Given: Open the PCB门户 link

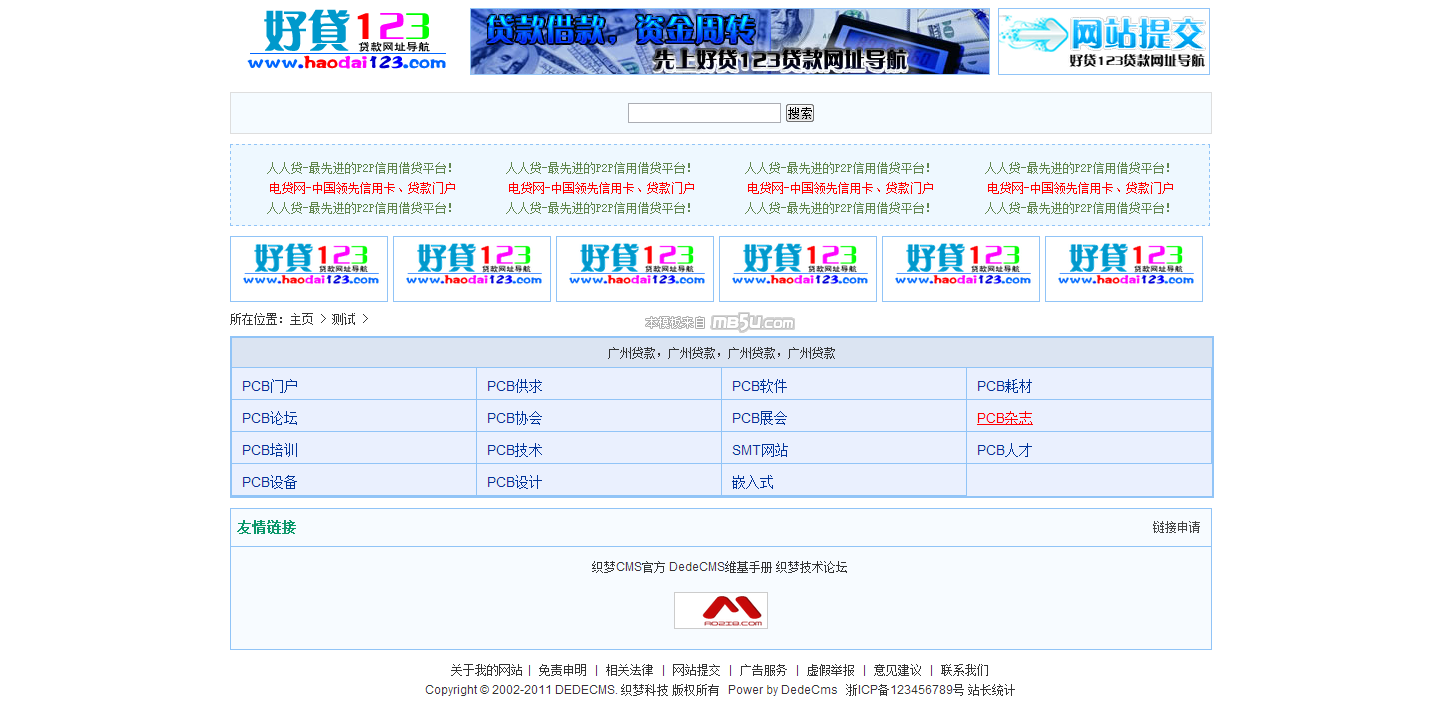Looking at the screenshot, I should 270,386.
